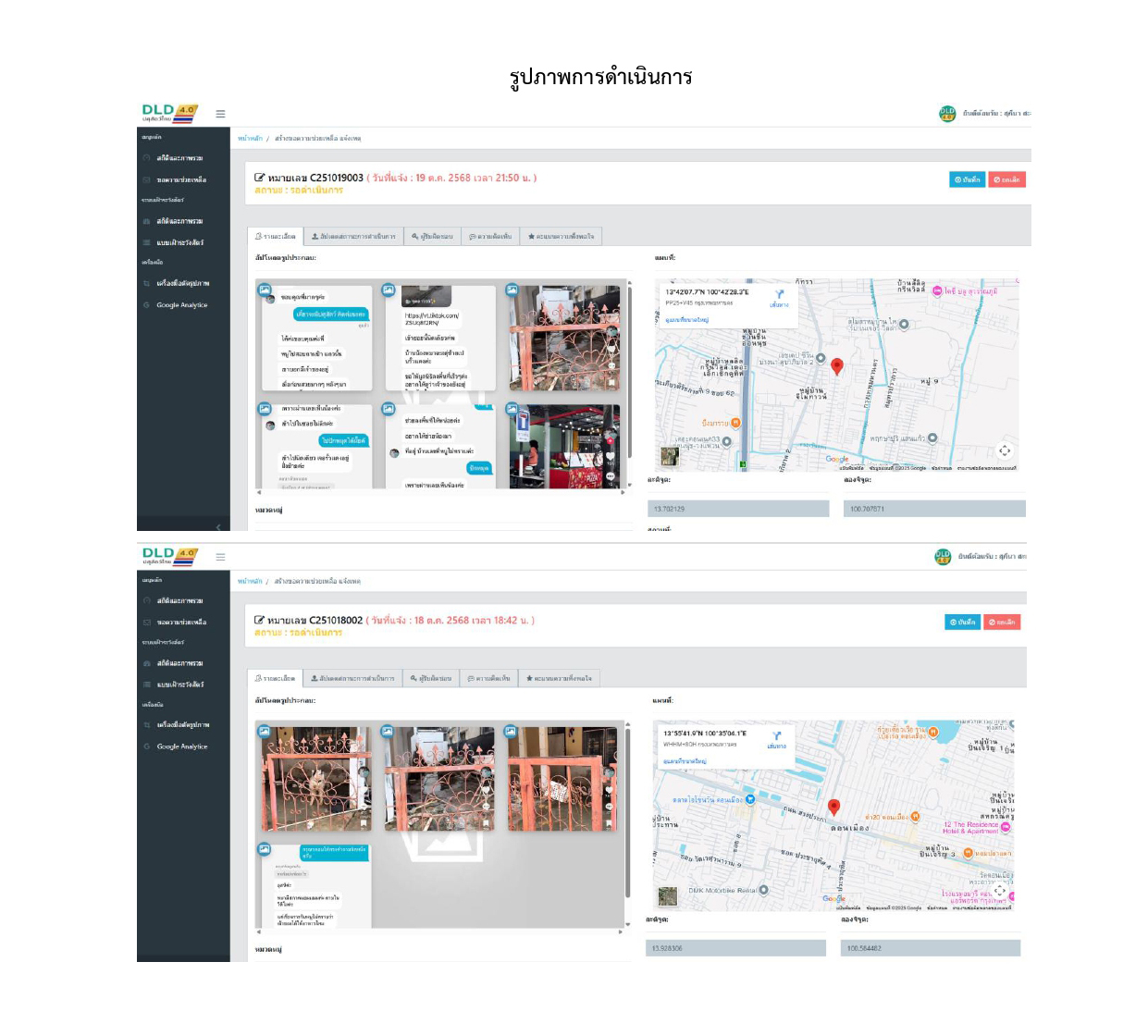Click fullscreen icon on the Don Mueang map
The width and height of the screenshot is (1148, 1036).
point(1000,891)
